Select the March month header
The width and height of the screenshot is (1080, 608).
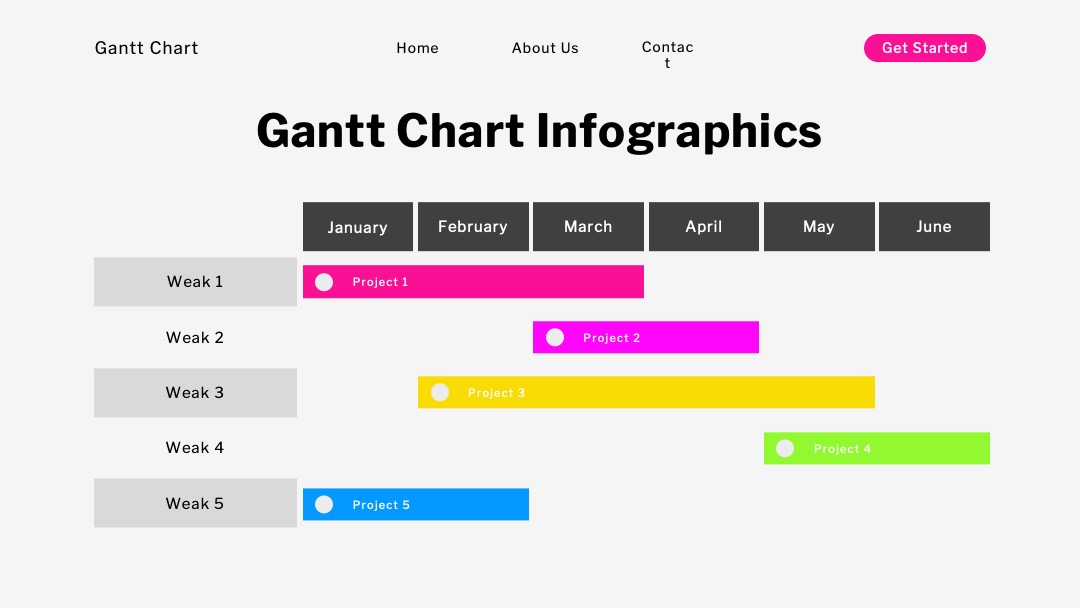(x=588, y=227)
